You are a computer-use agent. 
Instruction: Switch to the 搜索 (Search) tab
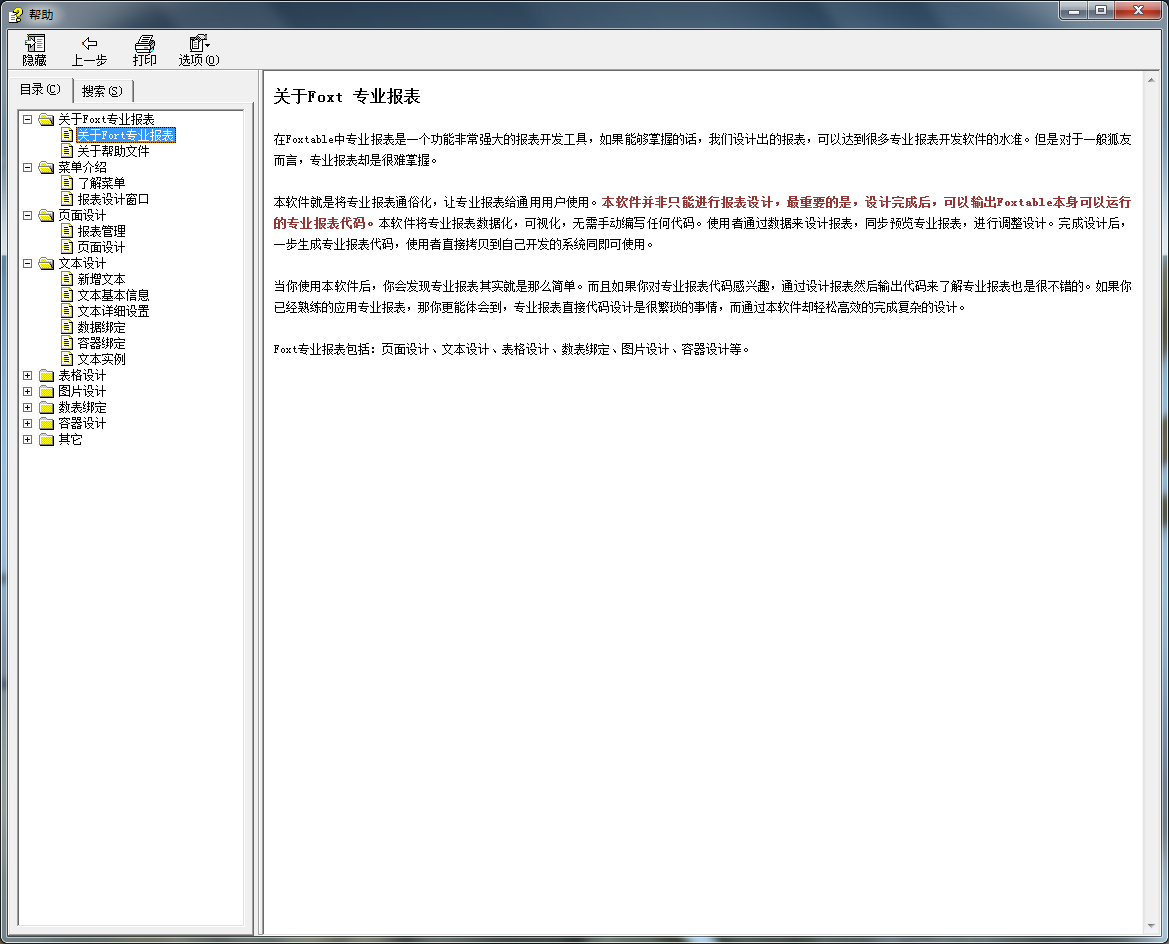(x=102, y=91)
